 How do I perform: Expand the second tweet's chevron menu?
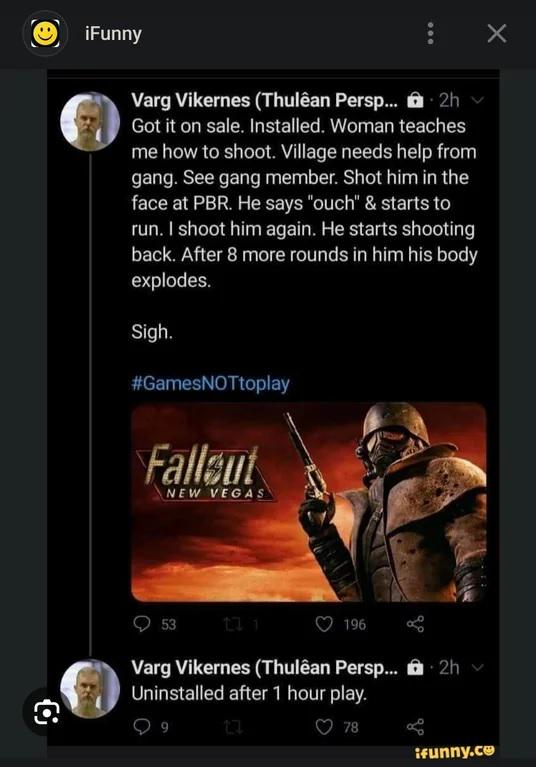(477, 667)
